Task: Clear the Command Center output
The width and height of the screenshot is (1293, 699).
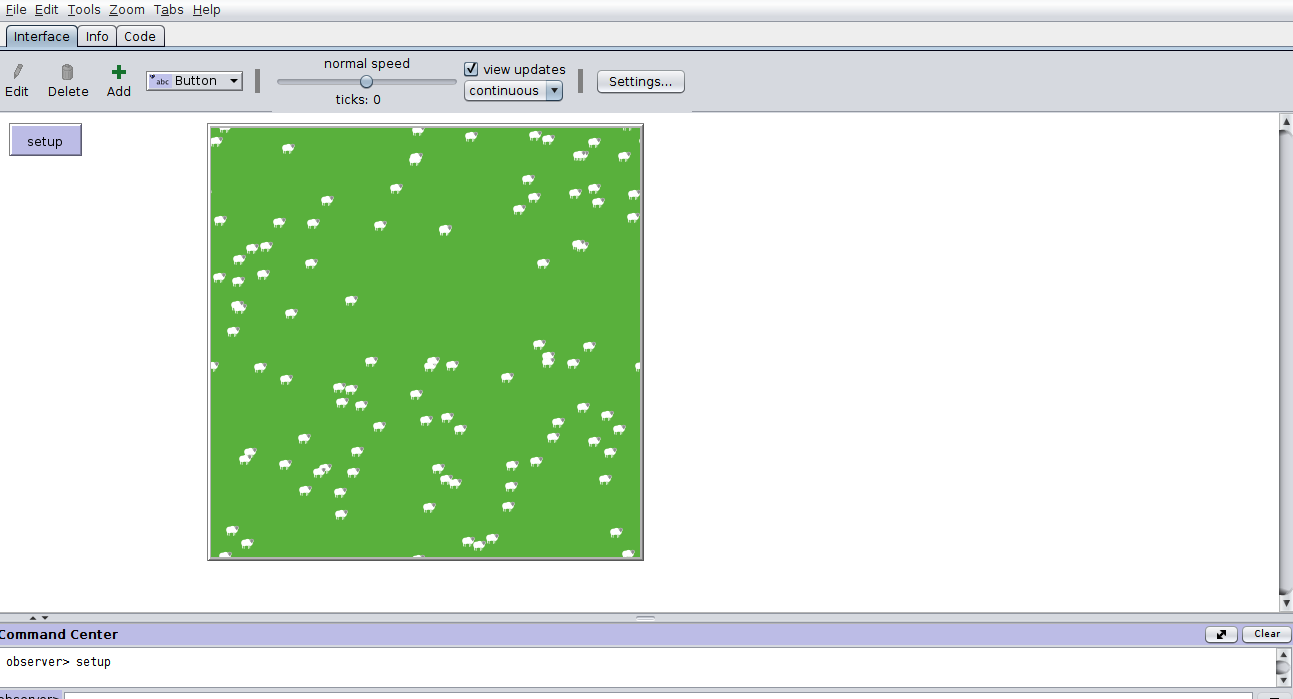Action: coord(1266,634)
